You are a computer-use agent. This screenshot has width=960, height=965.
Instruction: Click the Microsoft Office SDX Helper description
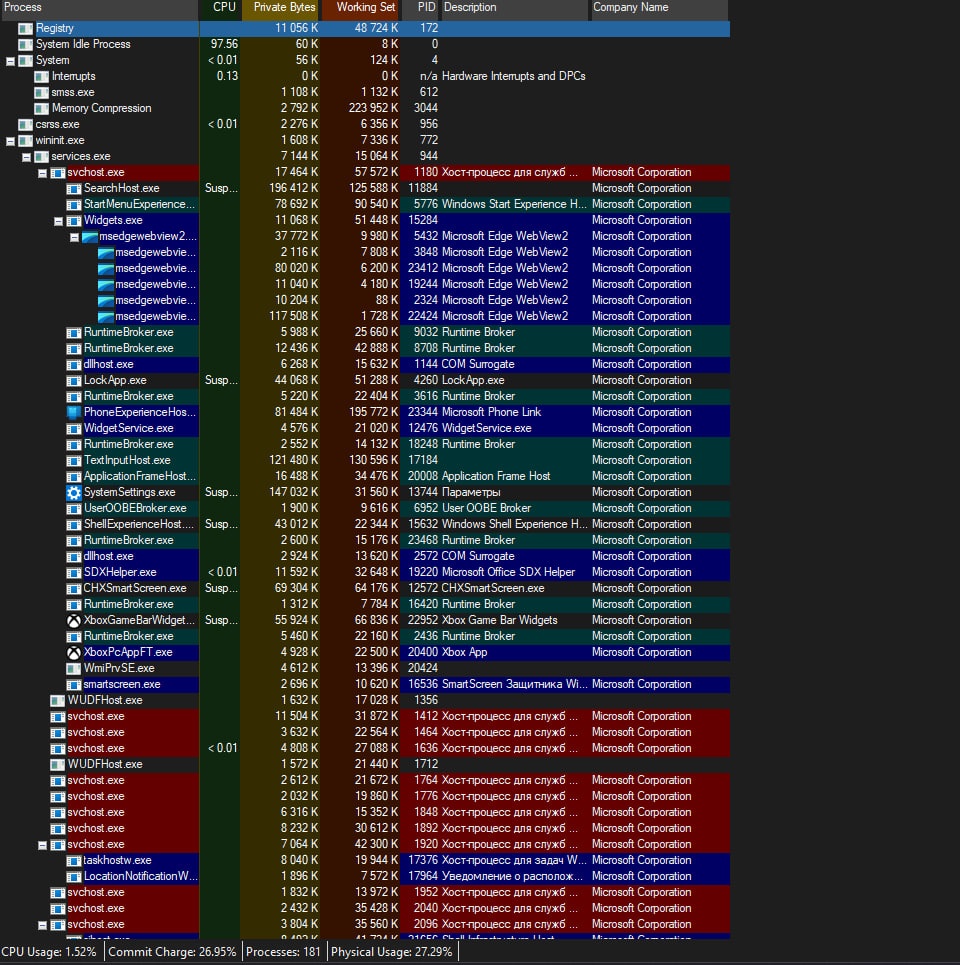pyautogui.click(x=508, y=572)
